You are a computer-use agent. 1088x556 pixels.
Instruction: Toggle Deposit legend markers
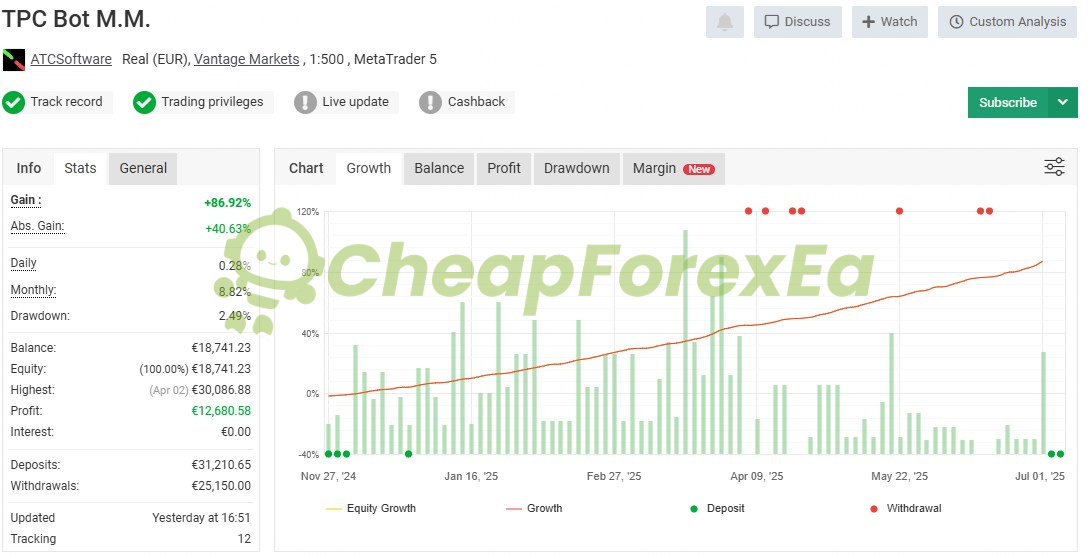[x=717, y=508]
